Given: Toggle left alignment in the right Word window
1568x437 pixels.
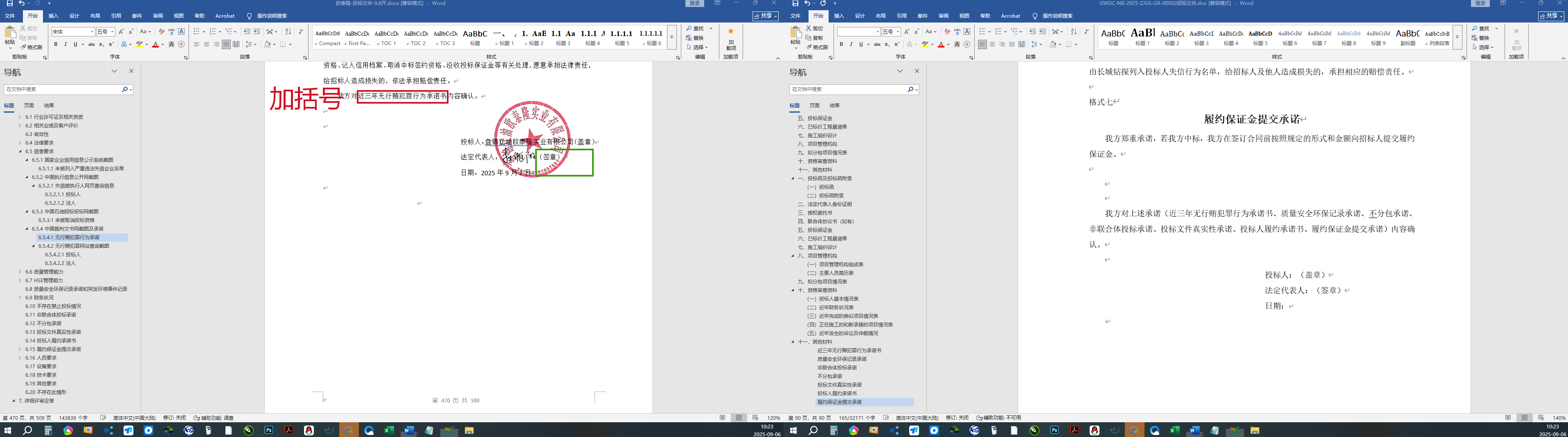Looking at the screenshot, I should coord(982,45).
